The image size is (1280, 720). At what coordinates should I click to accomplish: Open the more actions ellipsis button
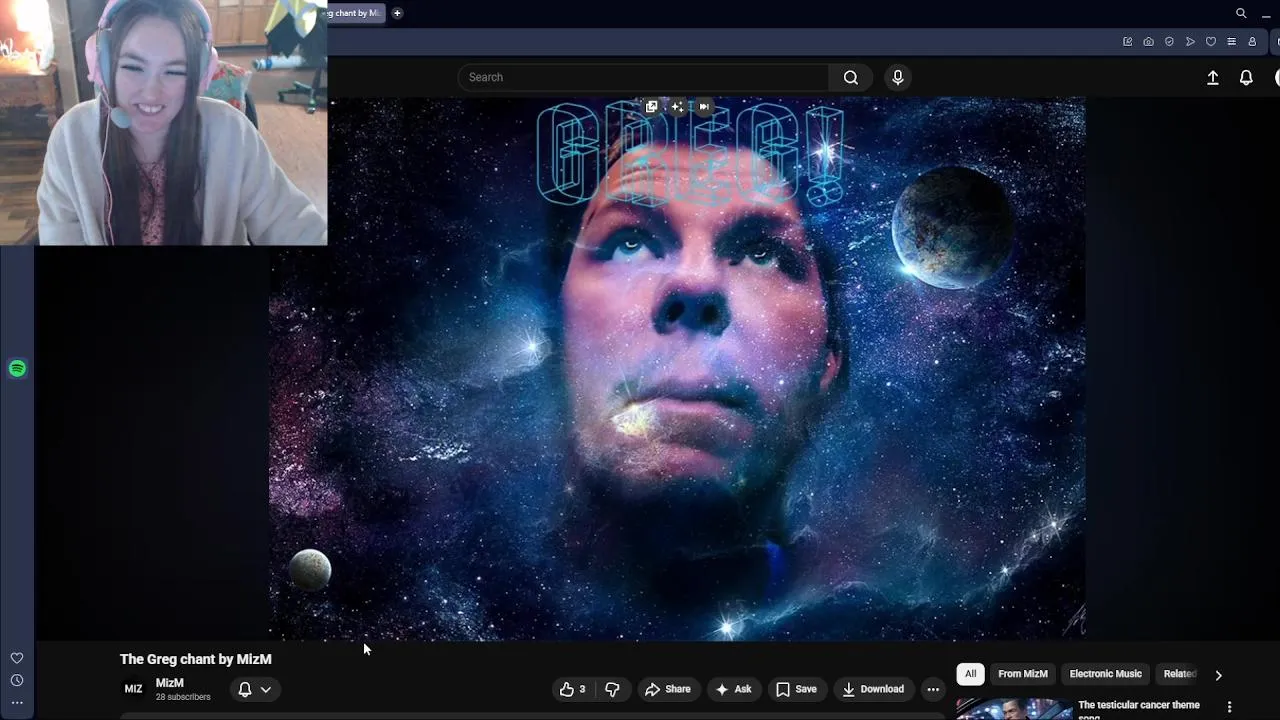[933, 689]
